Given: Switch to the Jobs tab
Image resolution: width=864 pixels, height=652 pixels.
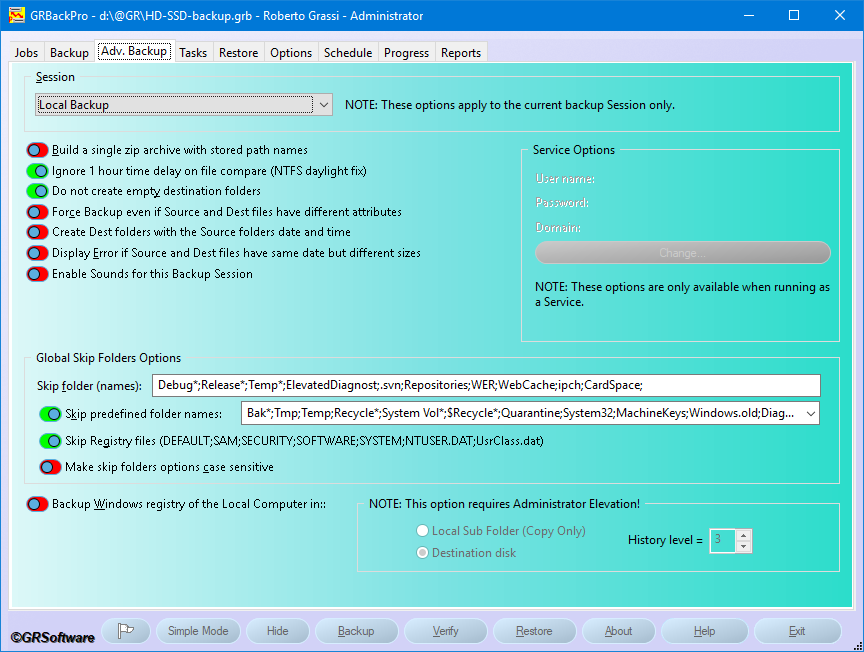Looking at the screenshot, I should [26, 52].
